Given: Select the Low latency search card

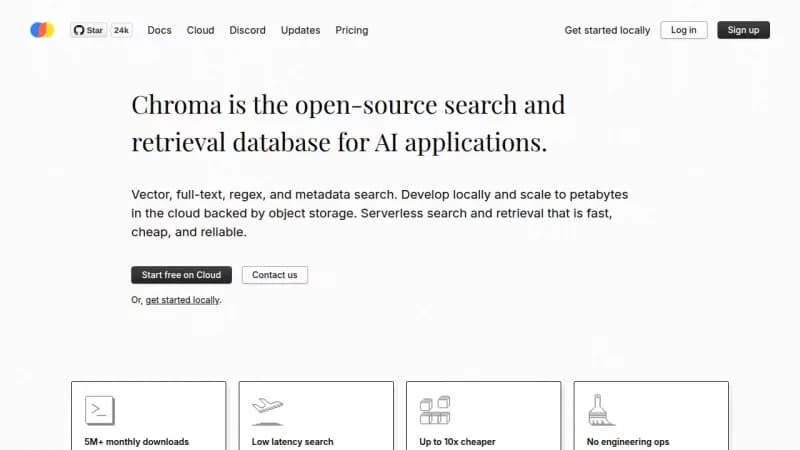Looking at the screenshot, I should (x=316, y=415).
